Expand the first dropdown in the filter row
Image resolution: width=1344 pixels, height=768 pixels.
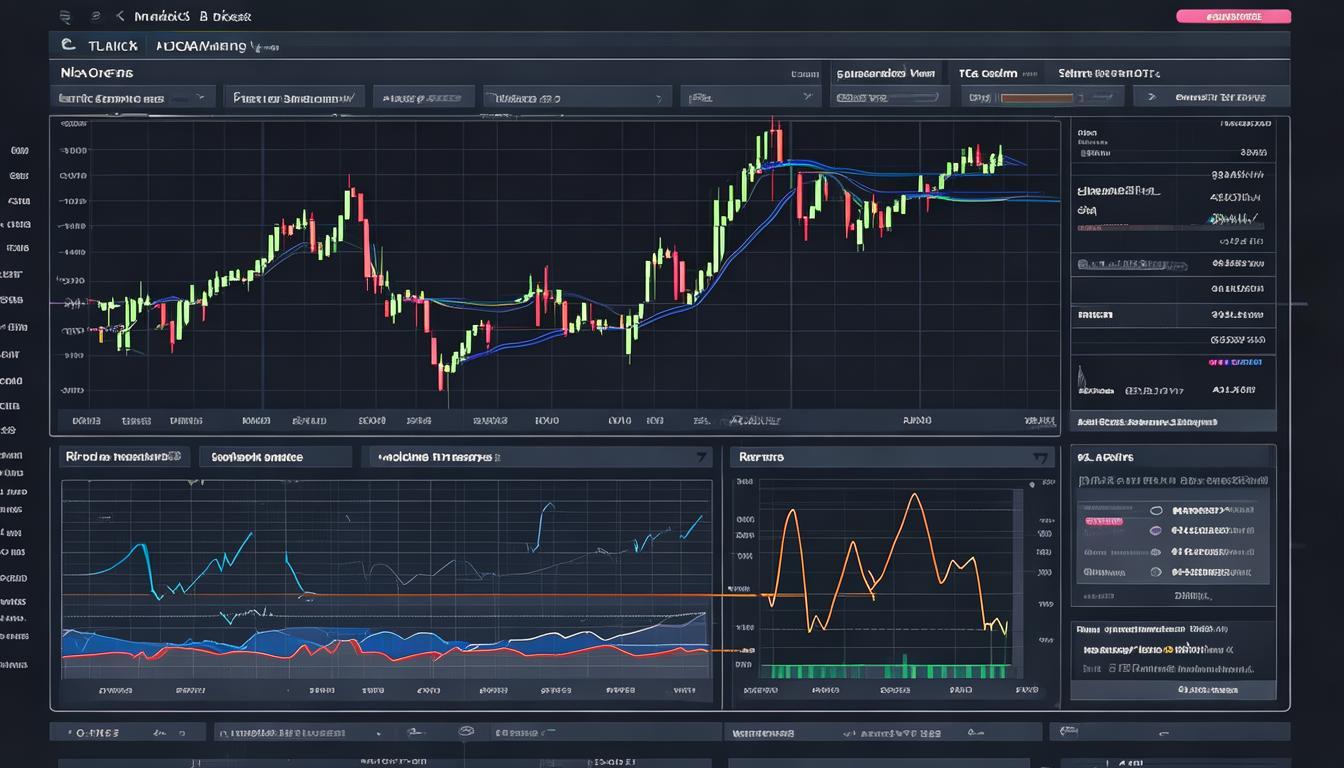(x=132, y=97)
